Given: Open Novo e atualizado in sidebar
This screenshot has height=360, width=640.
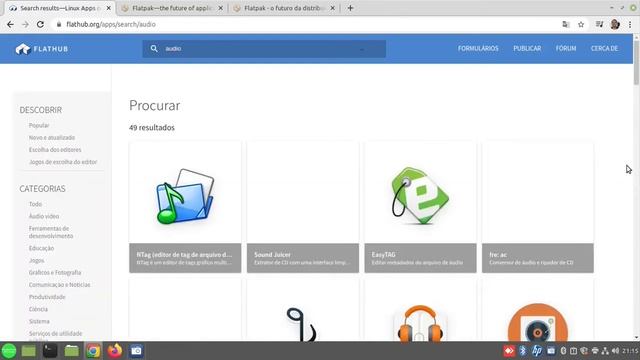Looking at the screenshot, I should tap(52, 138).
